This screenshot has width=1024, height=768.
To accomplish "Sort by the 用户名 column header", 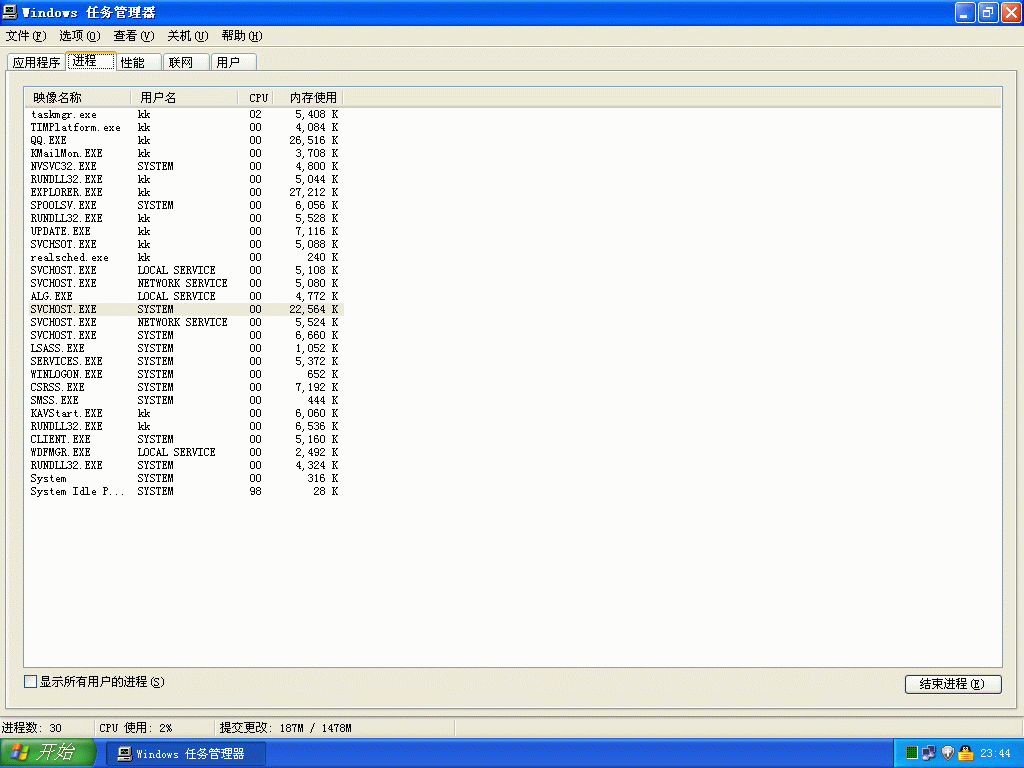I will [184, 97].
